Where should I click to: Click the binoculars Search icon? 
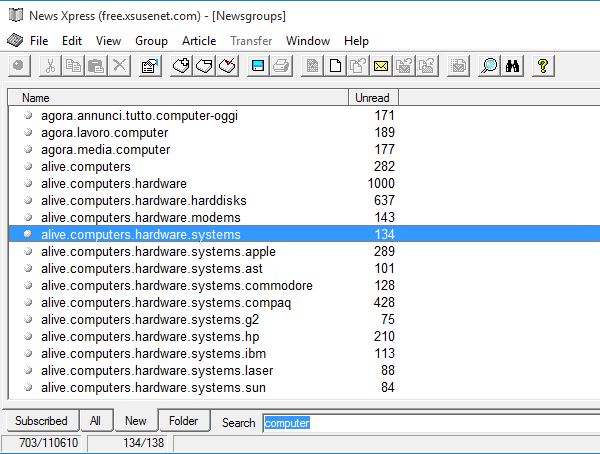[512, 66]
